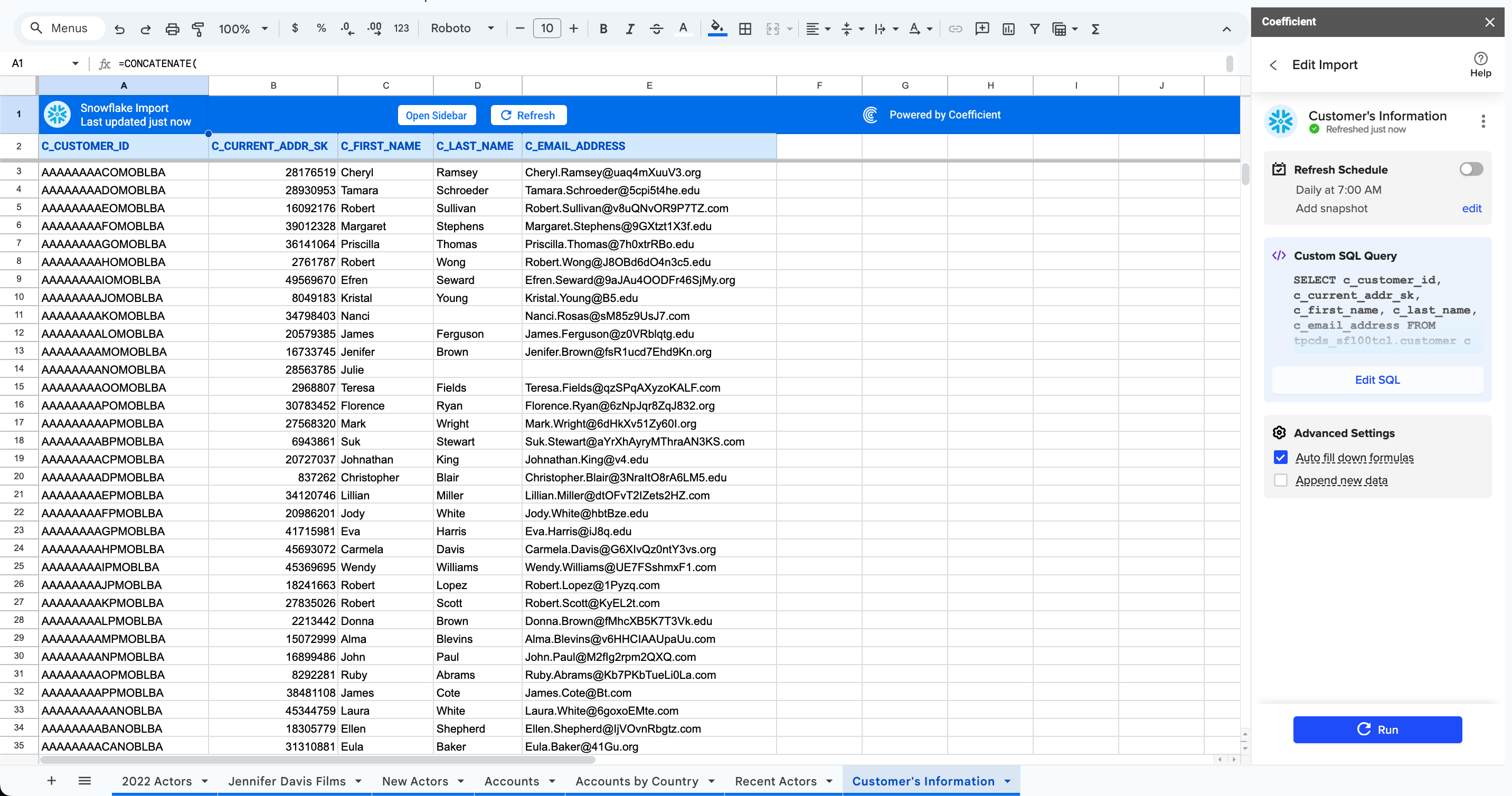Open the functions (Σ) menu

click(x=1095, y=28)
